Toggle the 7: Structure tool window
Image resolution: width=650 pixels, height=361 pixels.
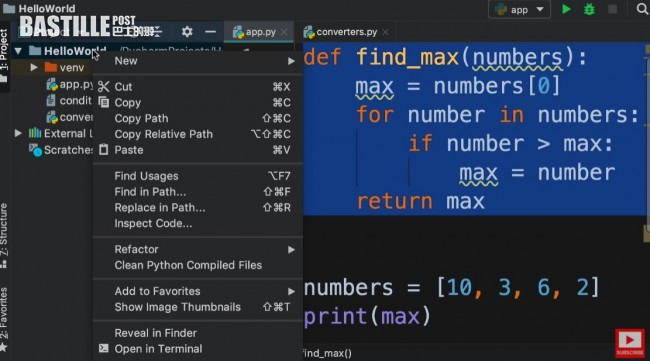pos(4,235)
